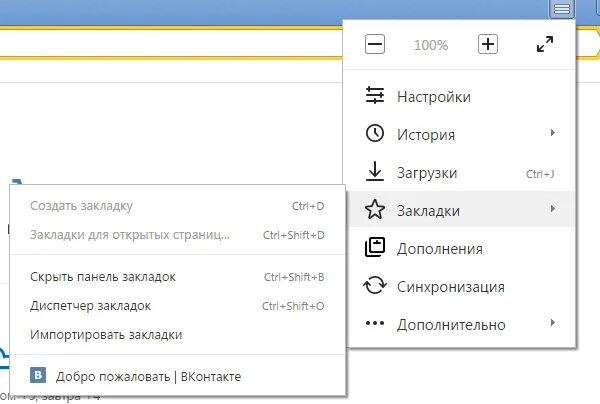Select Скрыть панель закладок
Viewport: 600px width, 404px height.
pos(178,277)
